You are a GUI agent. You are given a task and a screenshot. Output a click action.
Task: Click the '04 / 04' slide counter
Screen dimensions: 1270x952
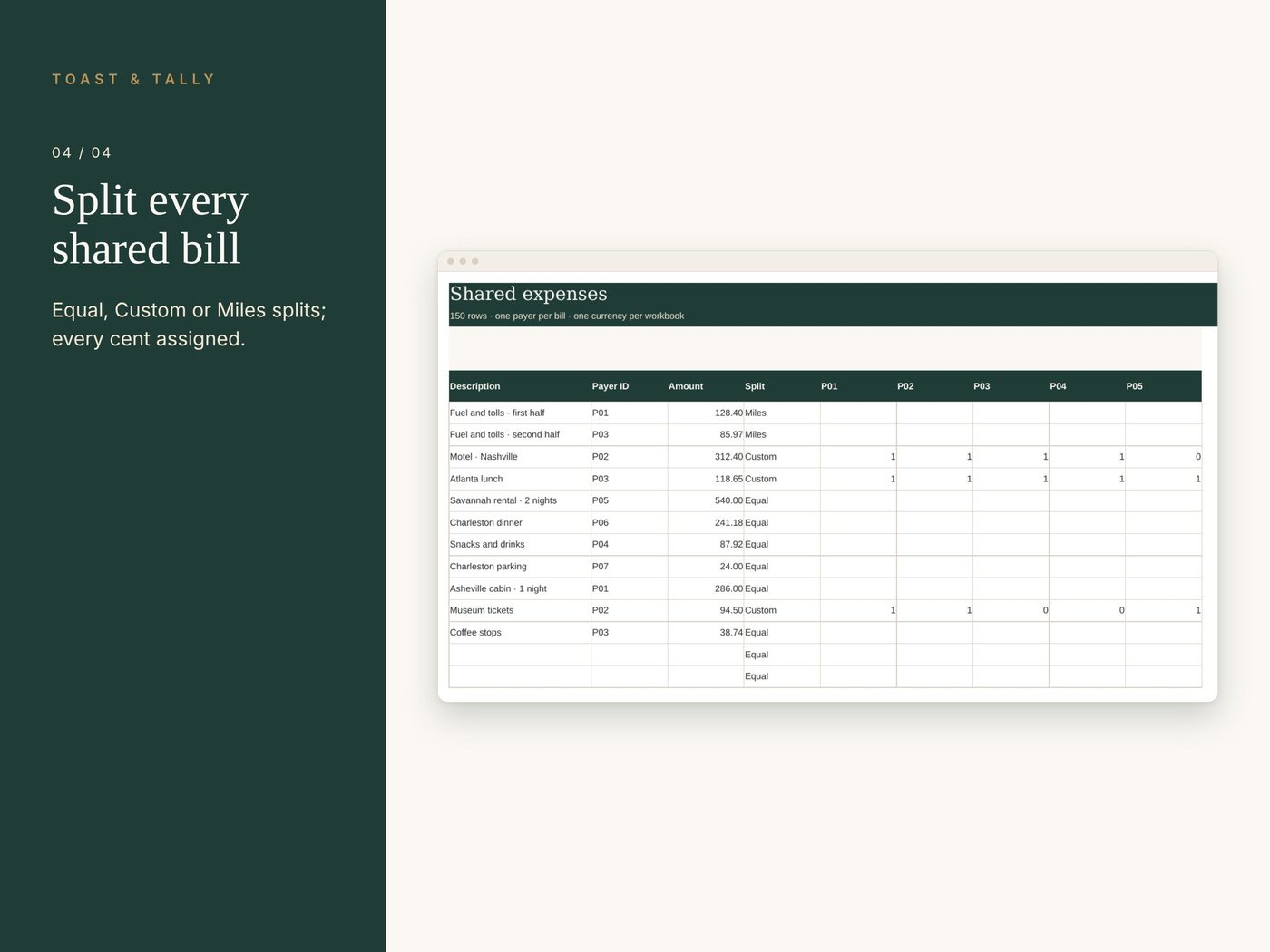pos(82,153)
